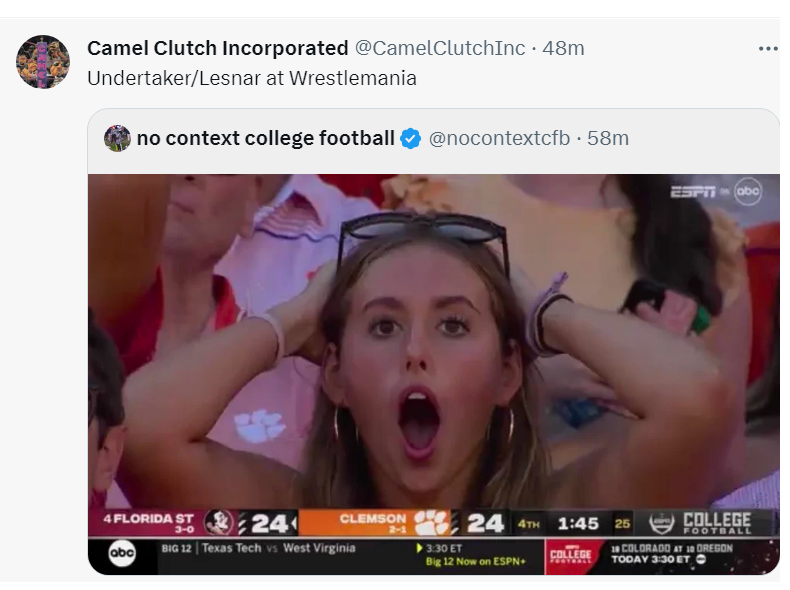Click the abc logo at the ticker's bottom left
The height and width of the screenshot is (590, 790).
(122, 555)
